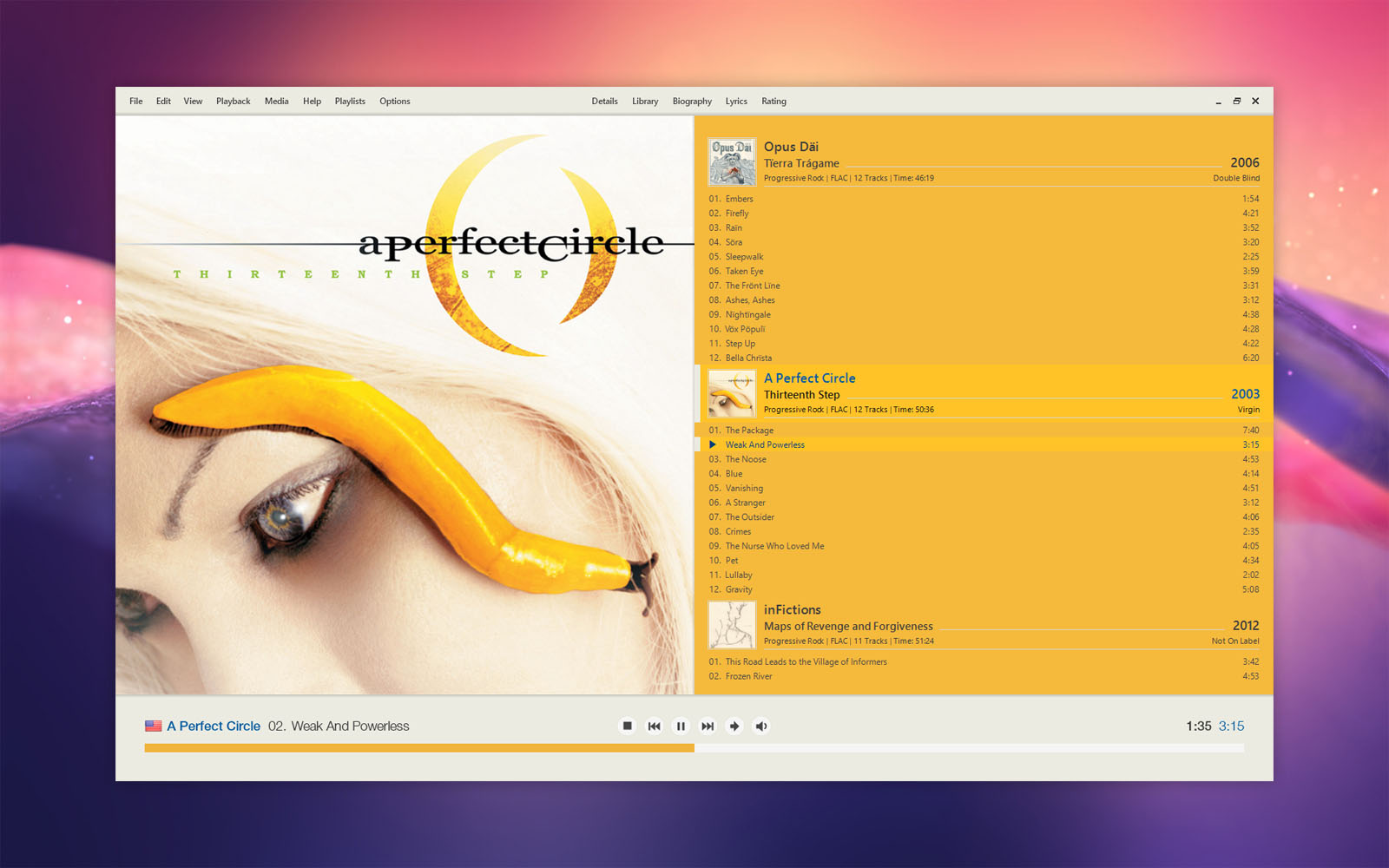This screenshot has height=868, width=1389.
Task: Select track 05. Sleepwalk
Action: pos(984,256)
